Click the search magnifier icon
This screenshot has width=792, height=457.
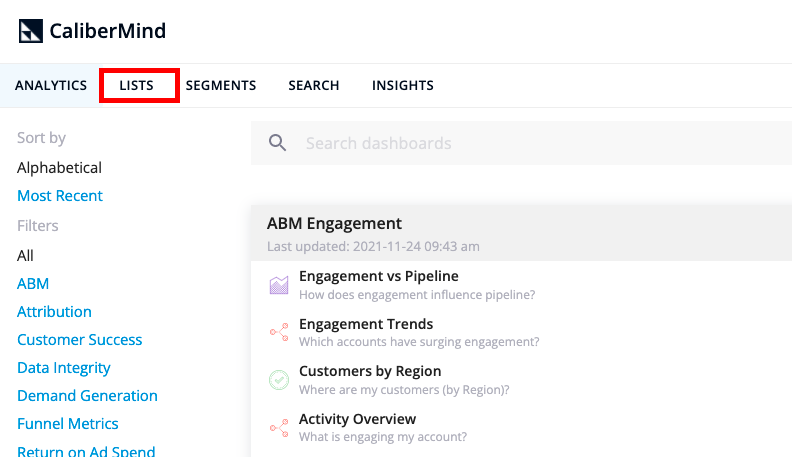pos(277,143)
